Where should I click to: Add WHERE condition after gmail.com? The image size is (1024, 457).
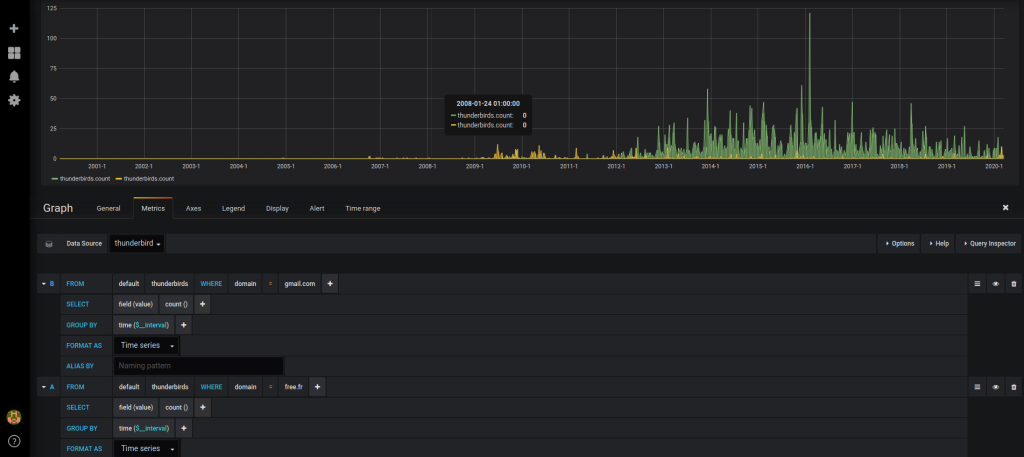click(330, 284)
